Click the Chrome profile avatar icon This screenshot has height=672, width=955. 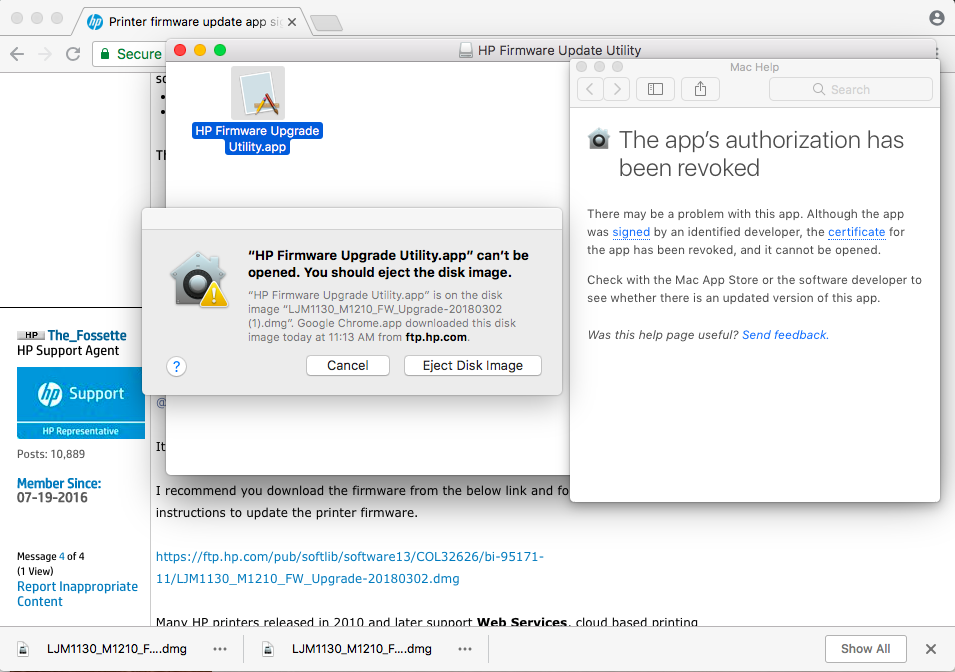[x=936, y=18]
